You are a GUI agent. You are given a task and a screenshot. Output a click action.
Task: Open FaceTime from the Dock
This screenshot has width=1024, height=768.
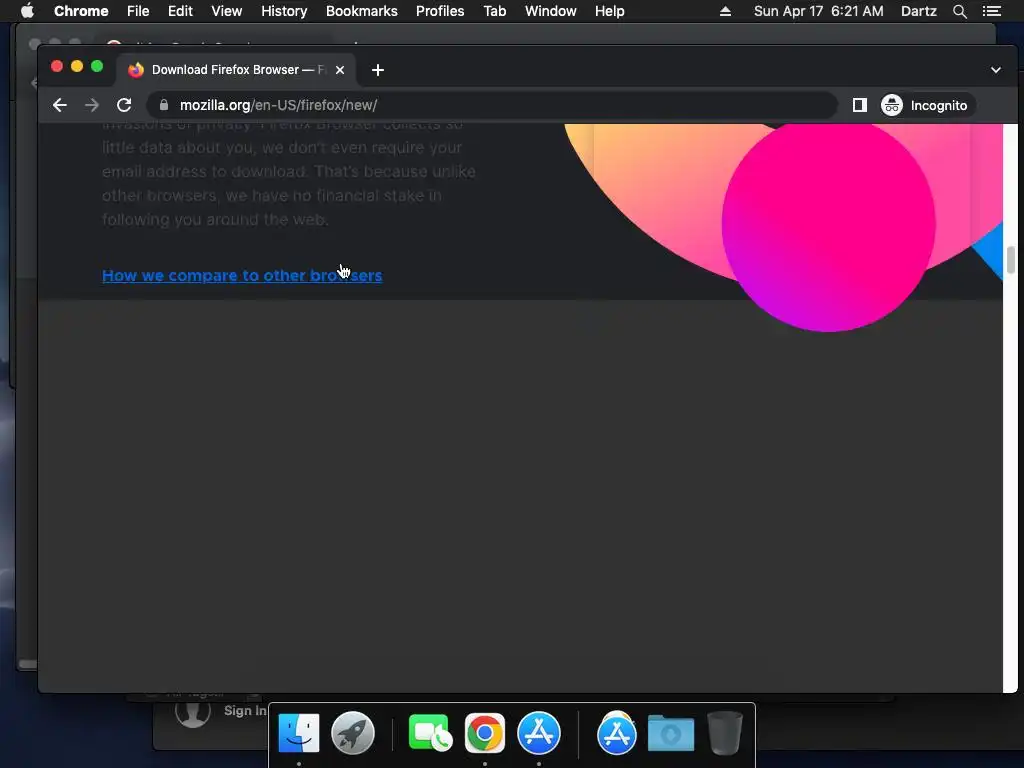(430, 733)
